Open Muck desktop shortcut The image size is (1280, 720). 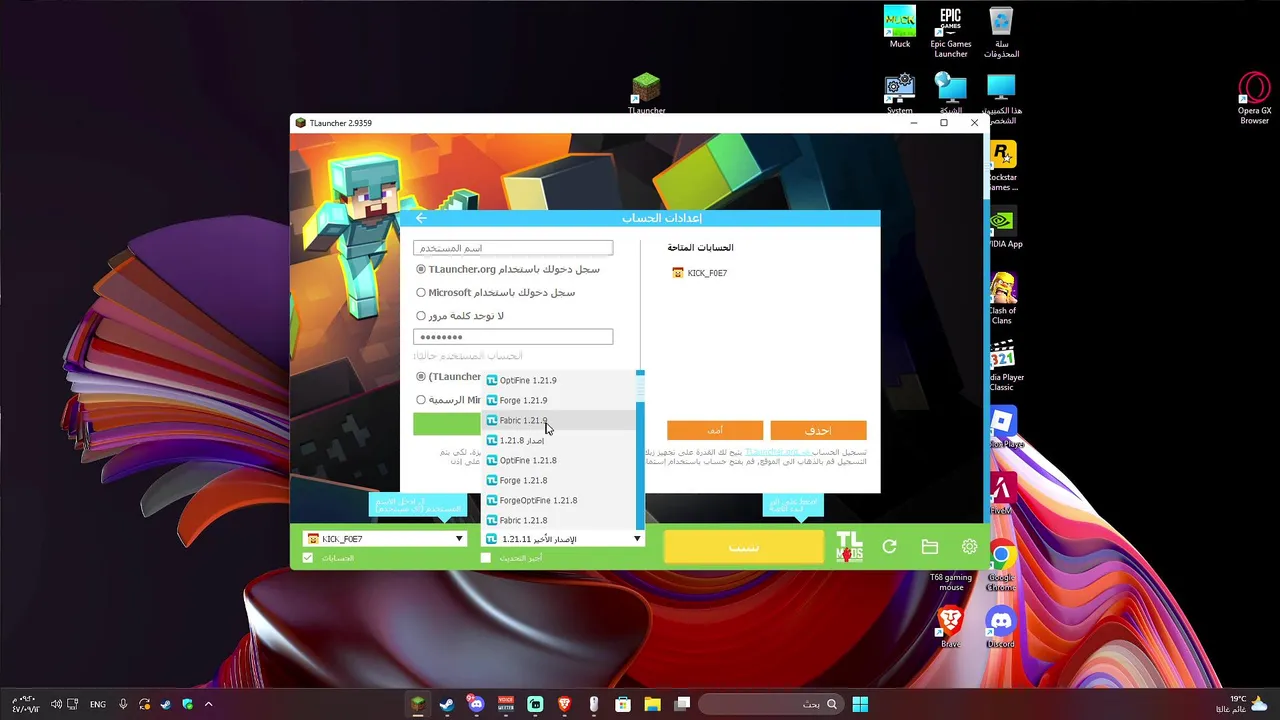[x=900, y=27]
